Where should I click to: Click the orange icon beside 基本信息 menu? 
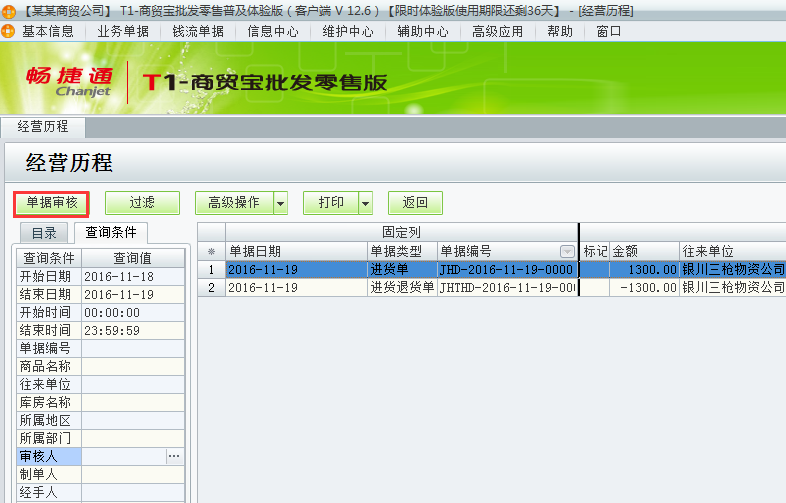pyautogui.click(x=9, y=31)
